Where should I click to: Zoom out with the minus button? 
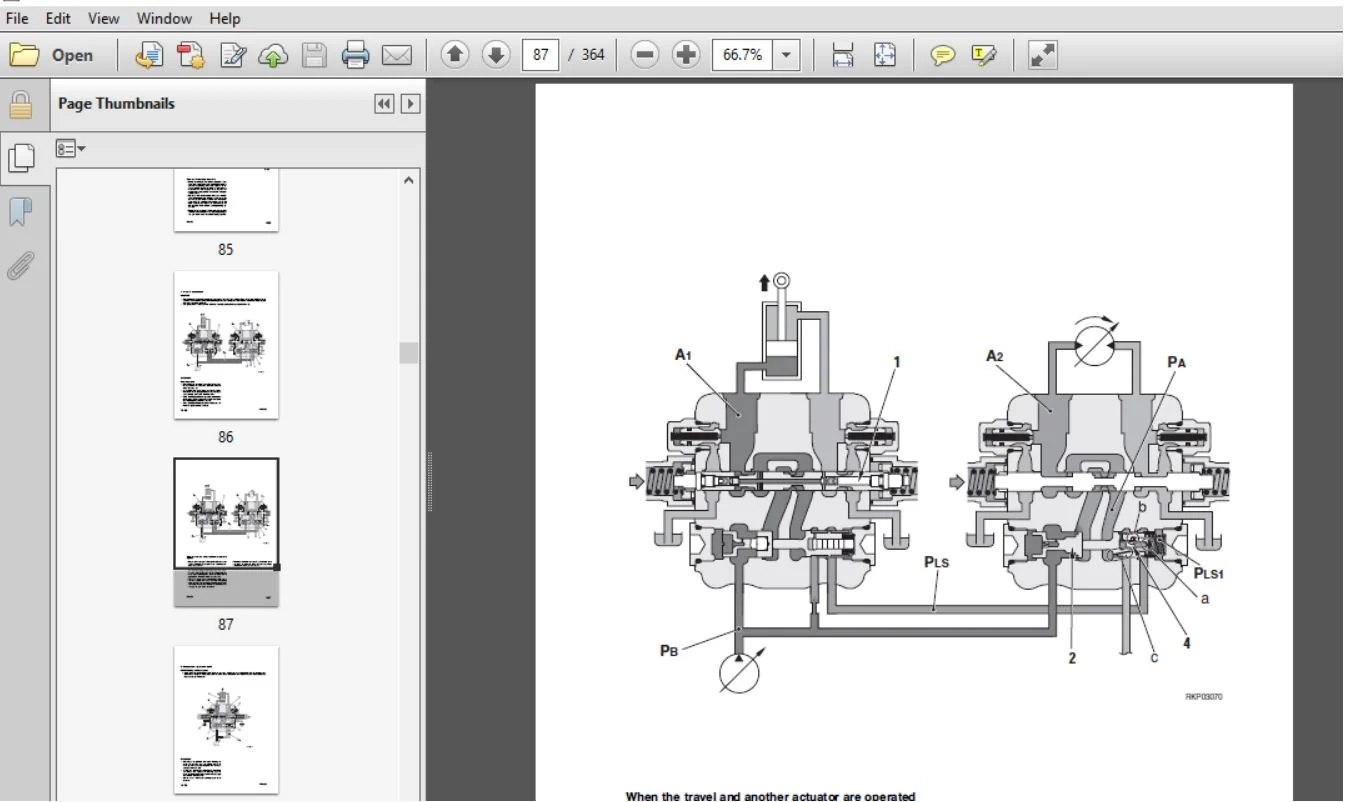pos(645,55)
